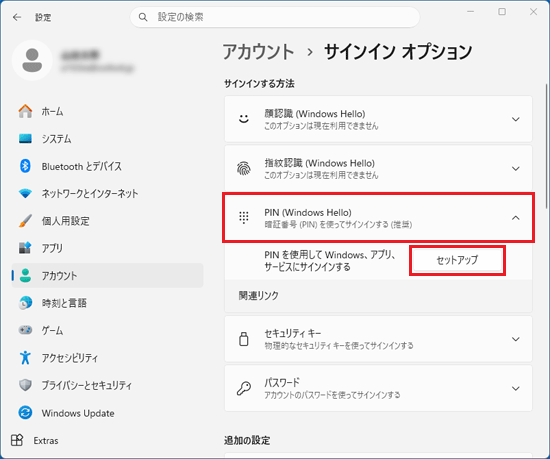The width and height of the screenshot is (550, 459).
Task: Click the fingerprint icon
Action: coord(244,168)
